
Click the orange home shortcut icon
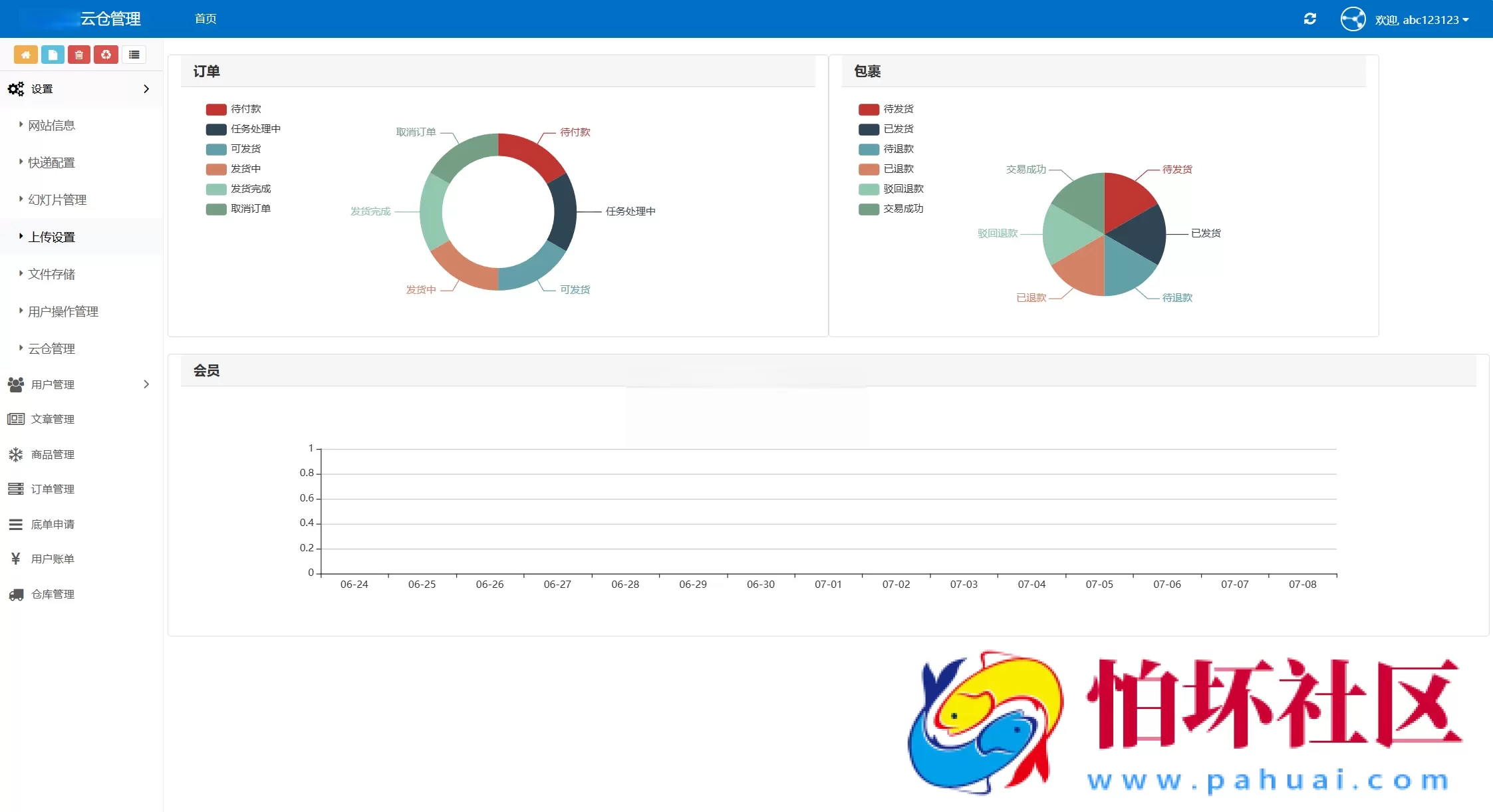(x=25, y=55)
